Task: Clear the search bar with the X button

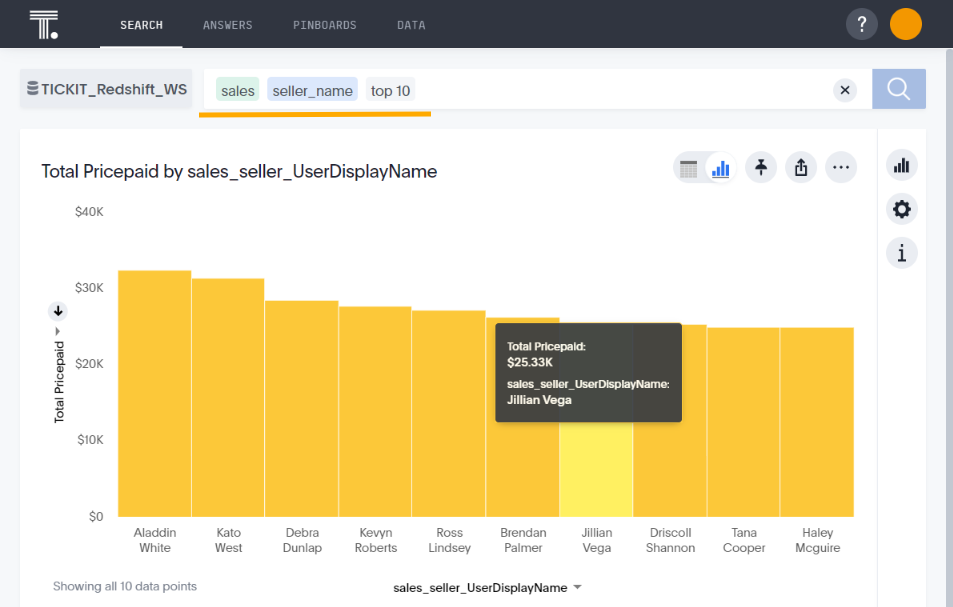Action: tap(844, 89)
